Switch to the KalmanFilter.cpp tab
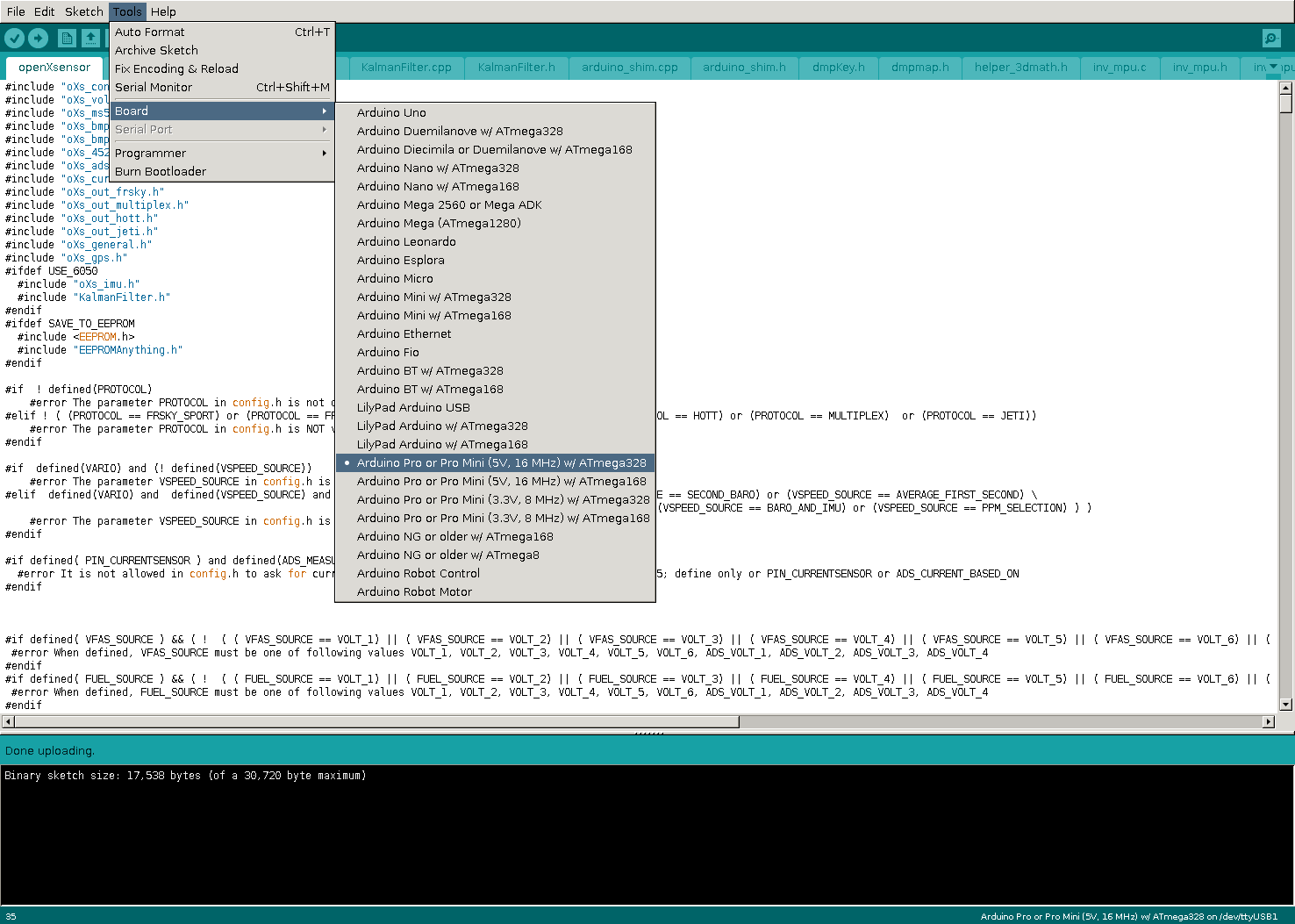The height and width of the screenshot is (924, 1295). point(406,68)
